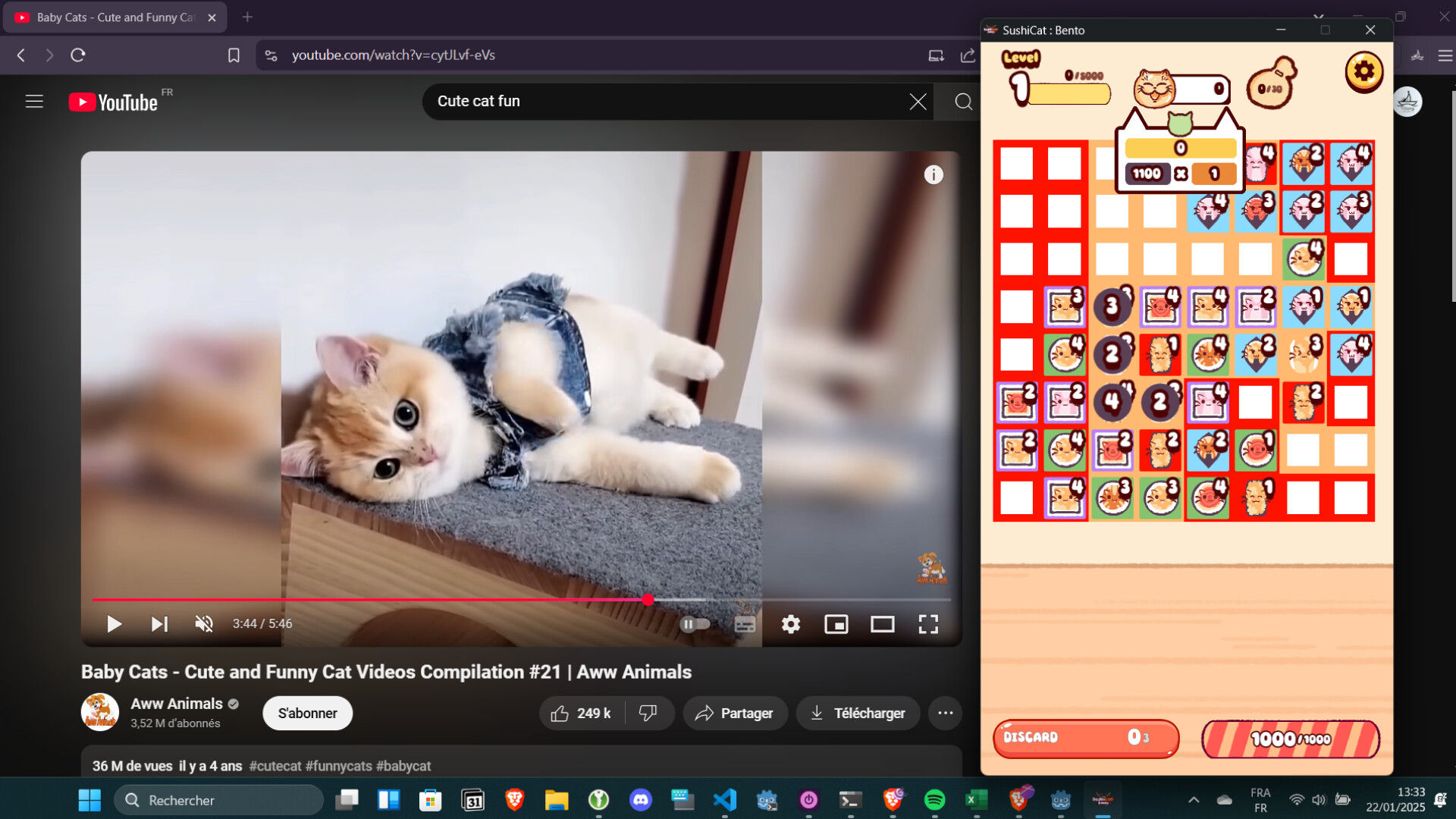Switch the video to theater mode

[883, 623]
